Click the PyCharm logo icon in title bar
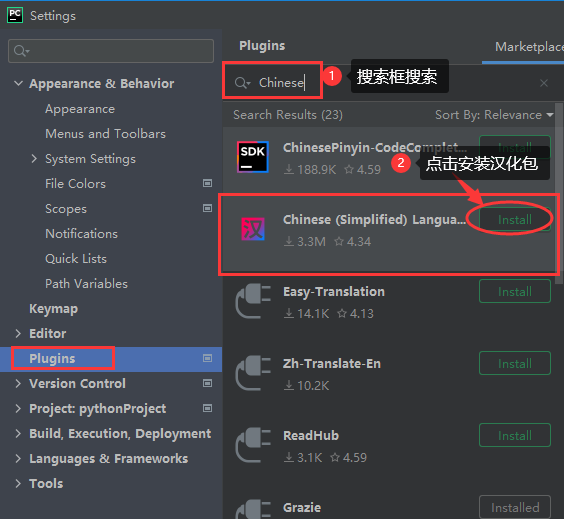The image size is (564, 519). [15, 15]
